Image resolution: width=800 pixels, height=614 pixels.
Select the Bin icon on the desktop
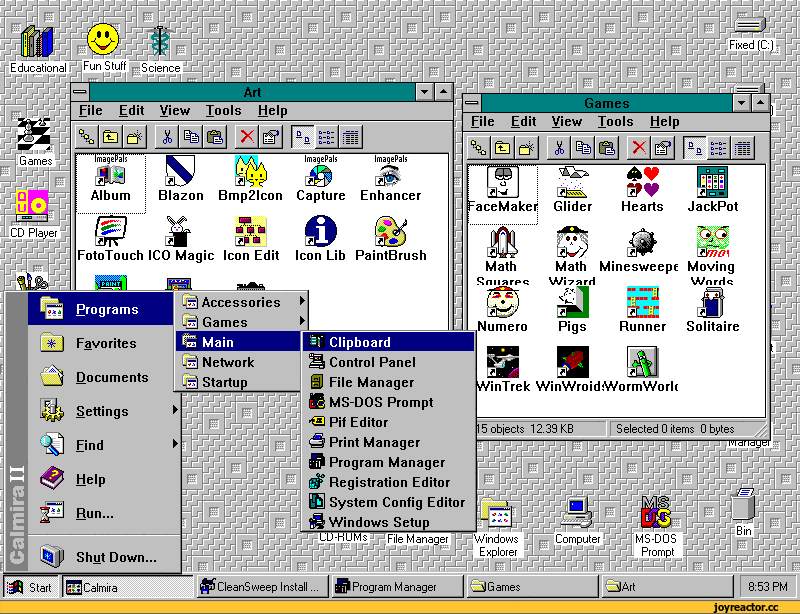tap(743, 512)
